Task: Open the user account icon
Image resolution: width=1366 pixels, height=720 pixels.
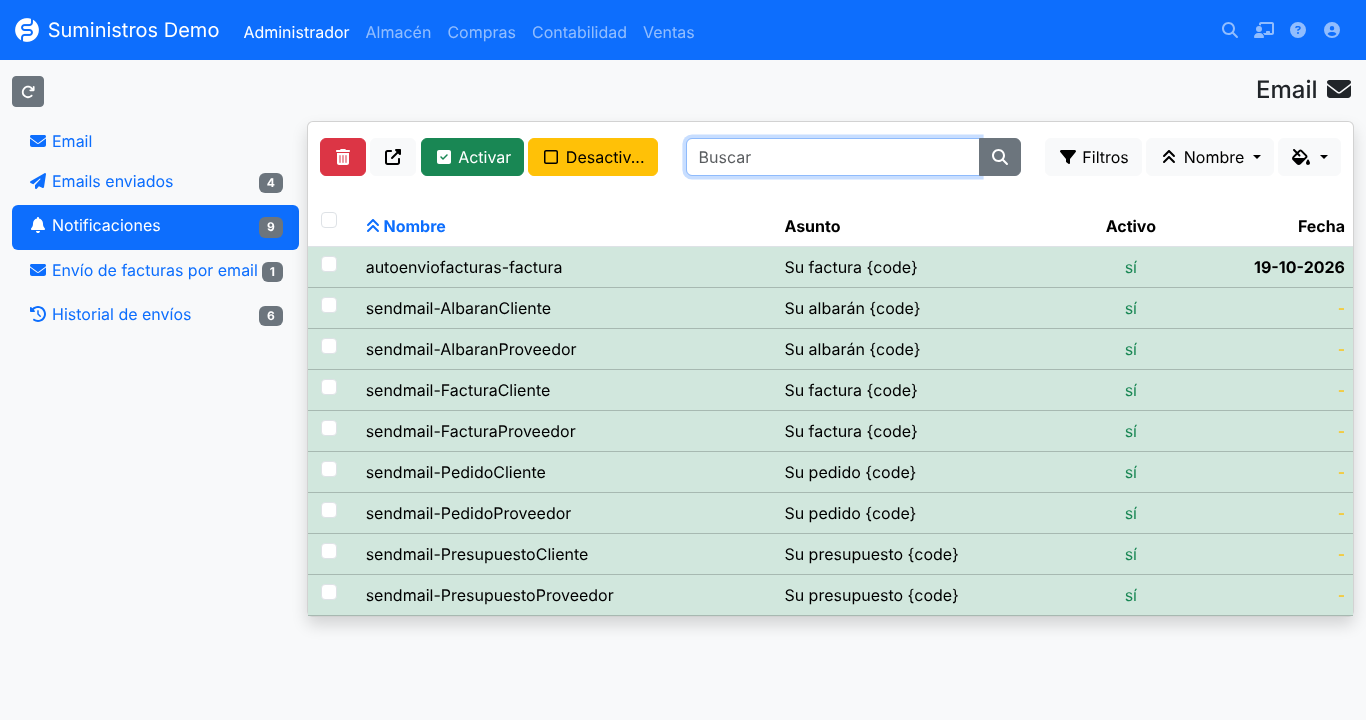Action: coord(1332,30)
